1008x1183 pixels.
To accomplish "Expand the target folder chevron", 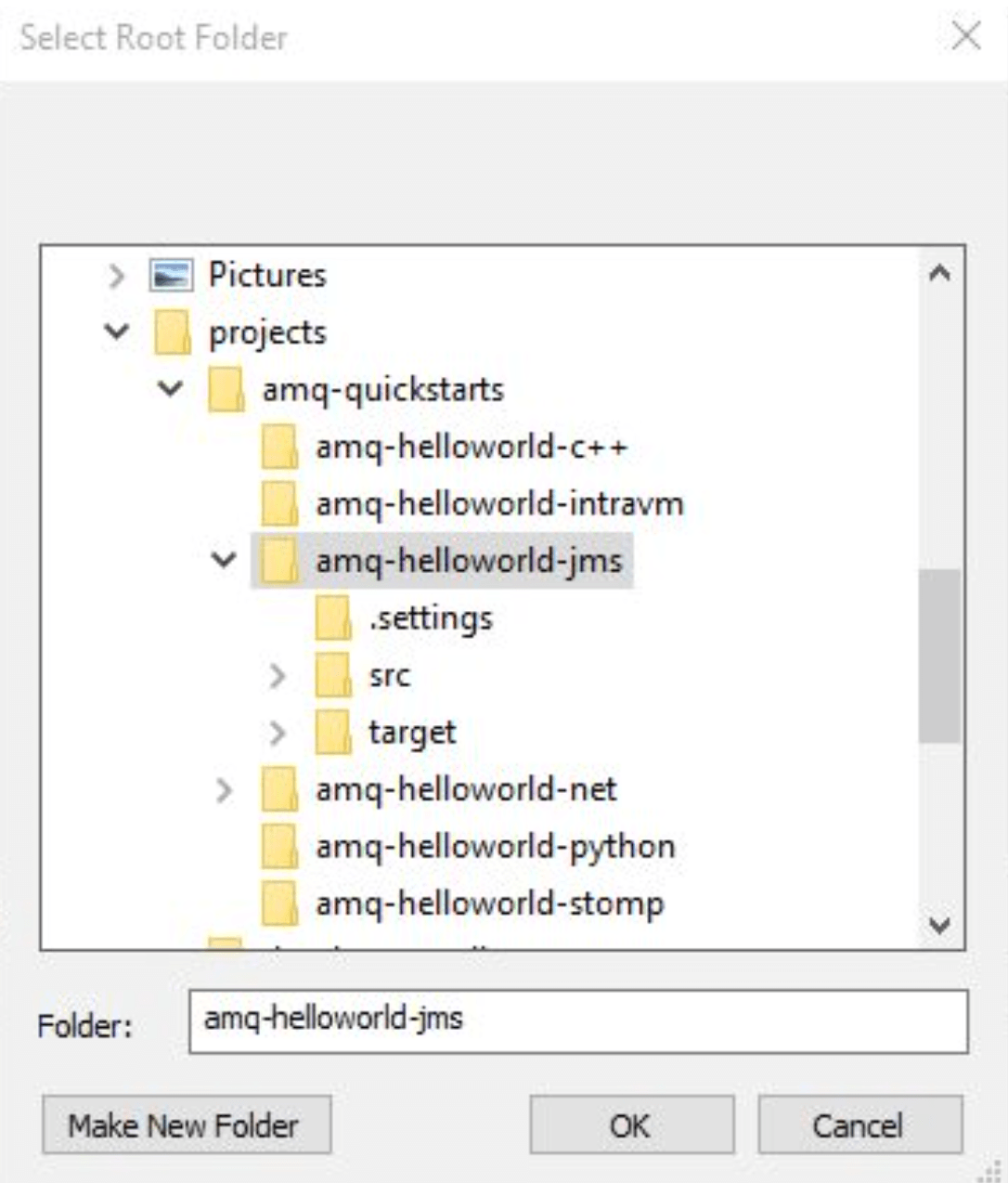I will [278, 733].
